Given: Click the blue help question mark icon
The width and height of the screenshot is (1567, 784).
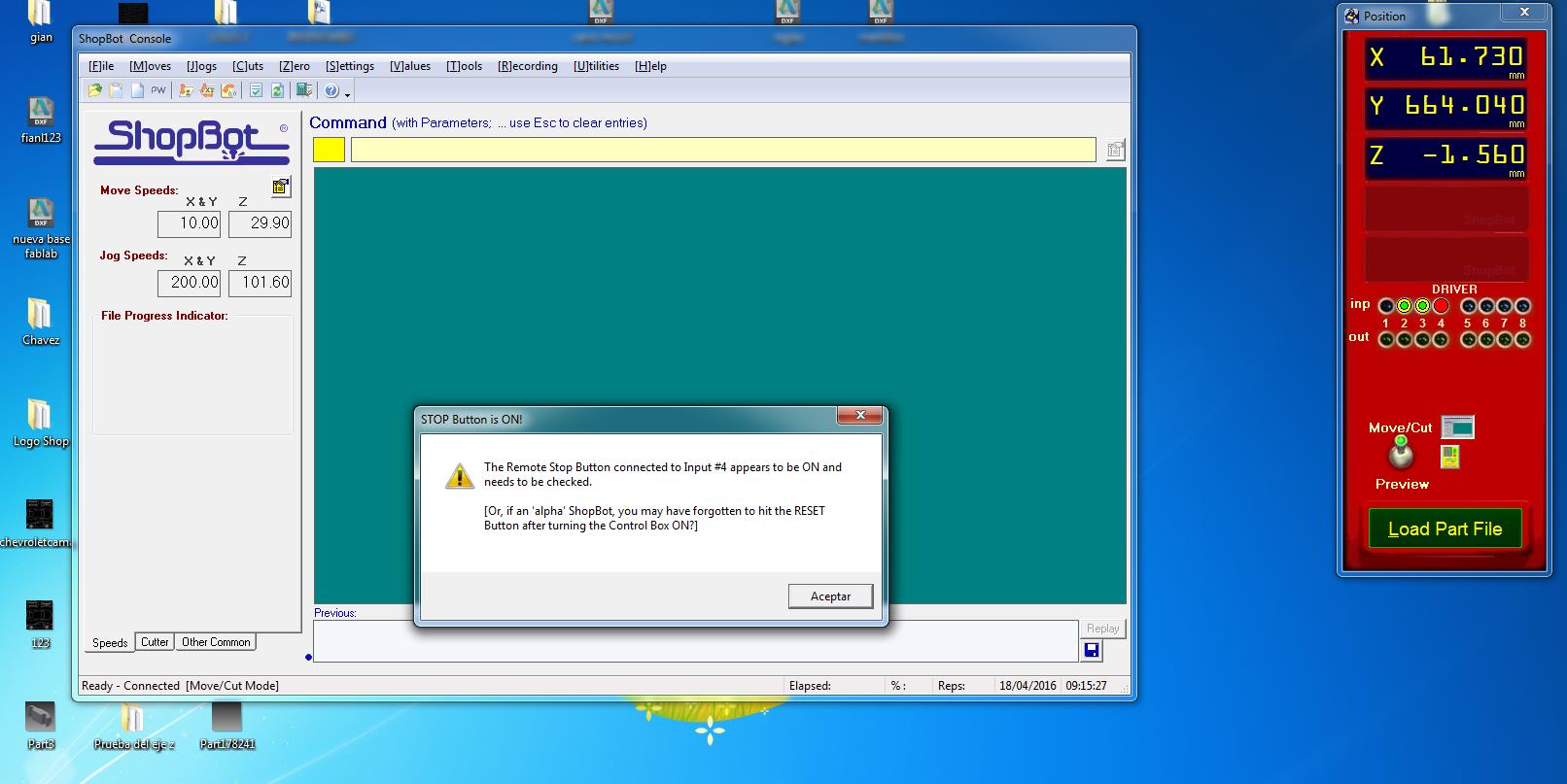Looking at the screenshot, I should [331, 90].
